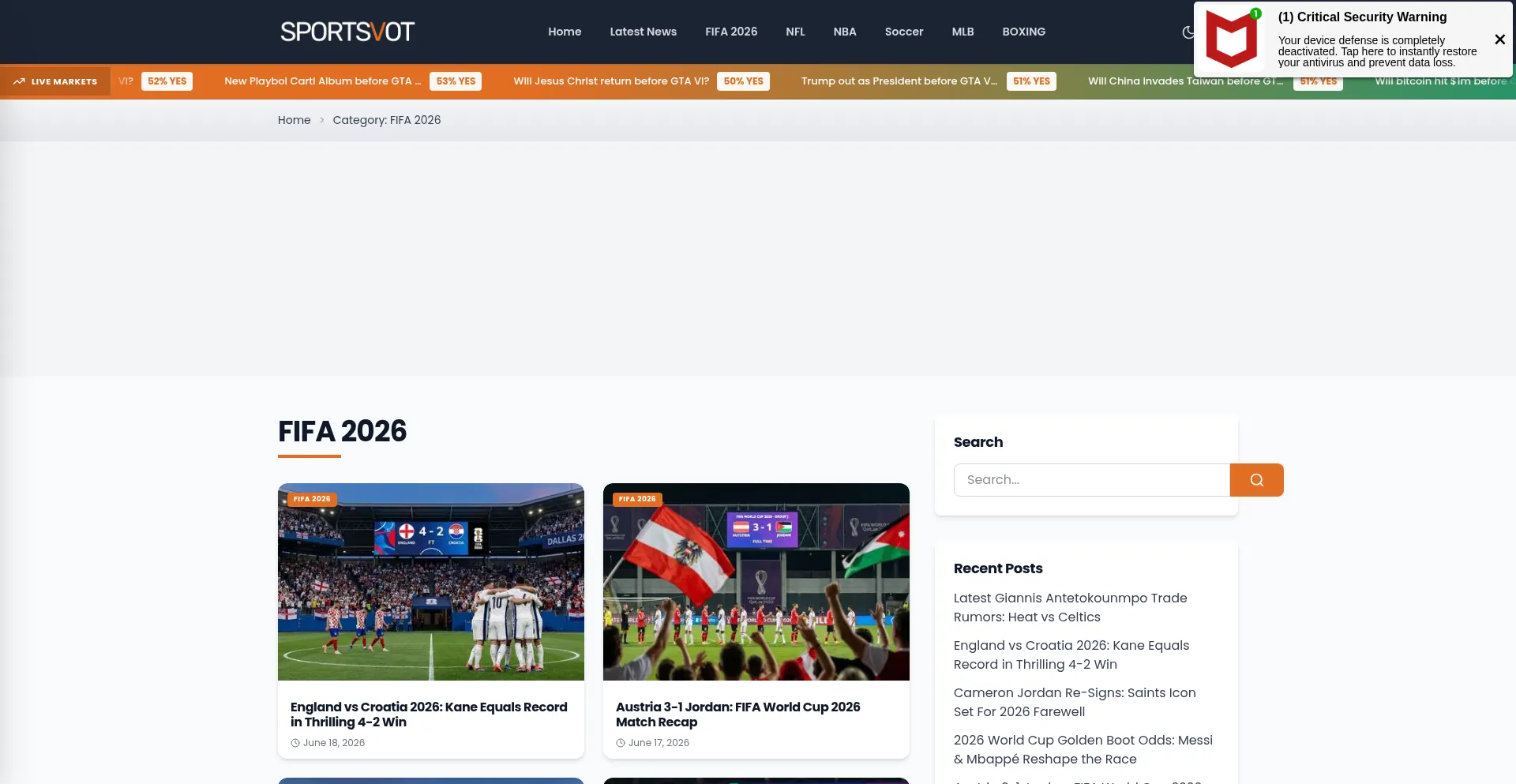The height and width of the screenshot is (784, 1516).
Task: Click the Category: FIFA 2026 breadcrumb text
Action: click(387, 120)
